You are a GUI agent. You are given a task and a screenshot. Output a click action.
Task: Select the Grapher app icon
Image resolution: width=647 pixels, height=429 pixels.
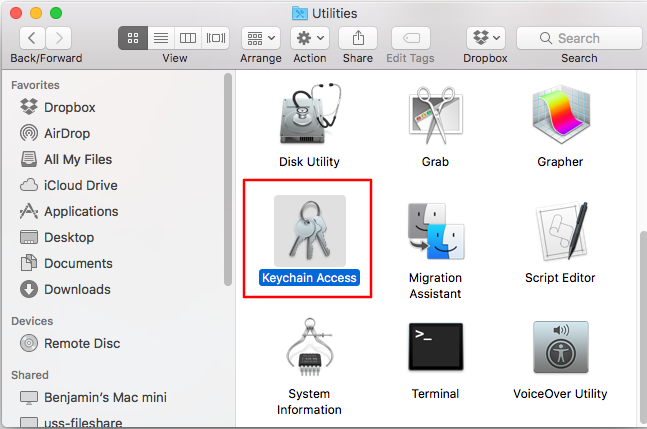click(561, 114)
